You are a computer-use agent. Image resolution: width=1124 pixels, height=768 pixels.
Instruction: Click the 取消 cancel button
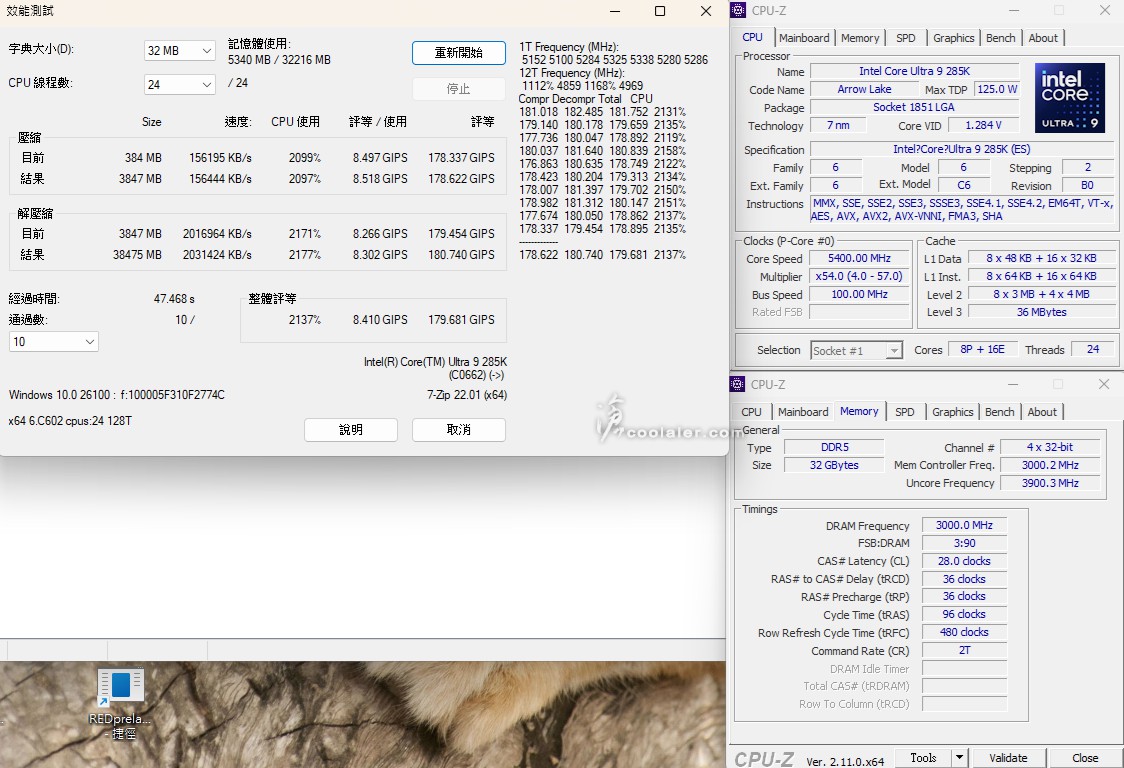[459, 430]
